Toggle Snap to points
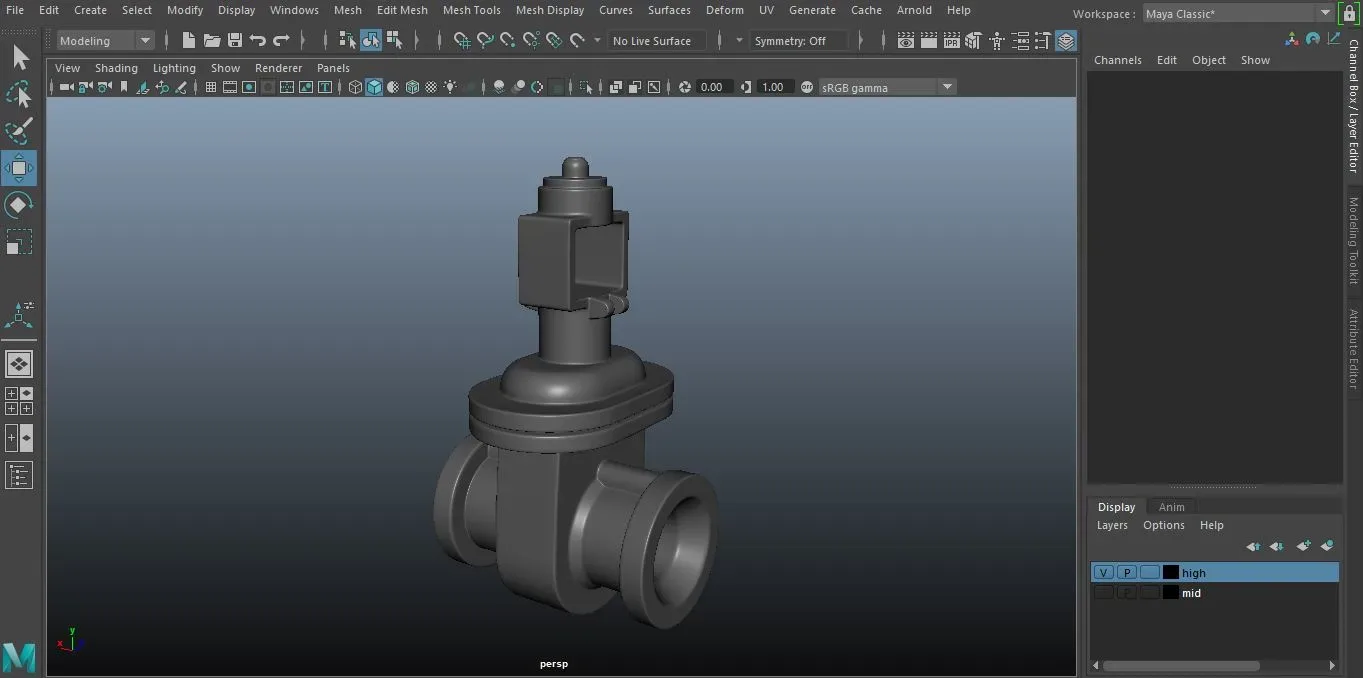1363x678 pixels. [508, 41]
